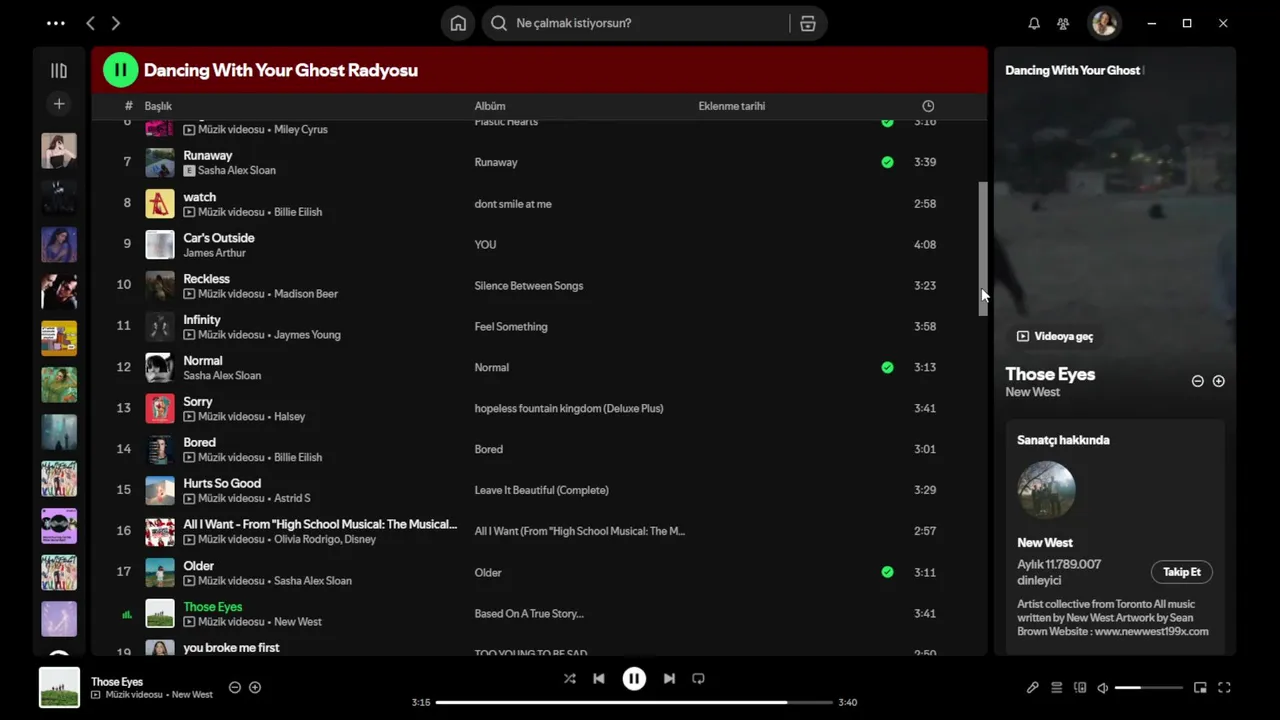Sort by the Başlık column
Image resolution: width=1280 pixels, height=720 pixels.
[x=158, y=106]
